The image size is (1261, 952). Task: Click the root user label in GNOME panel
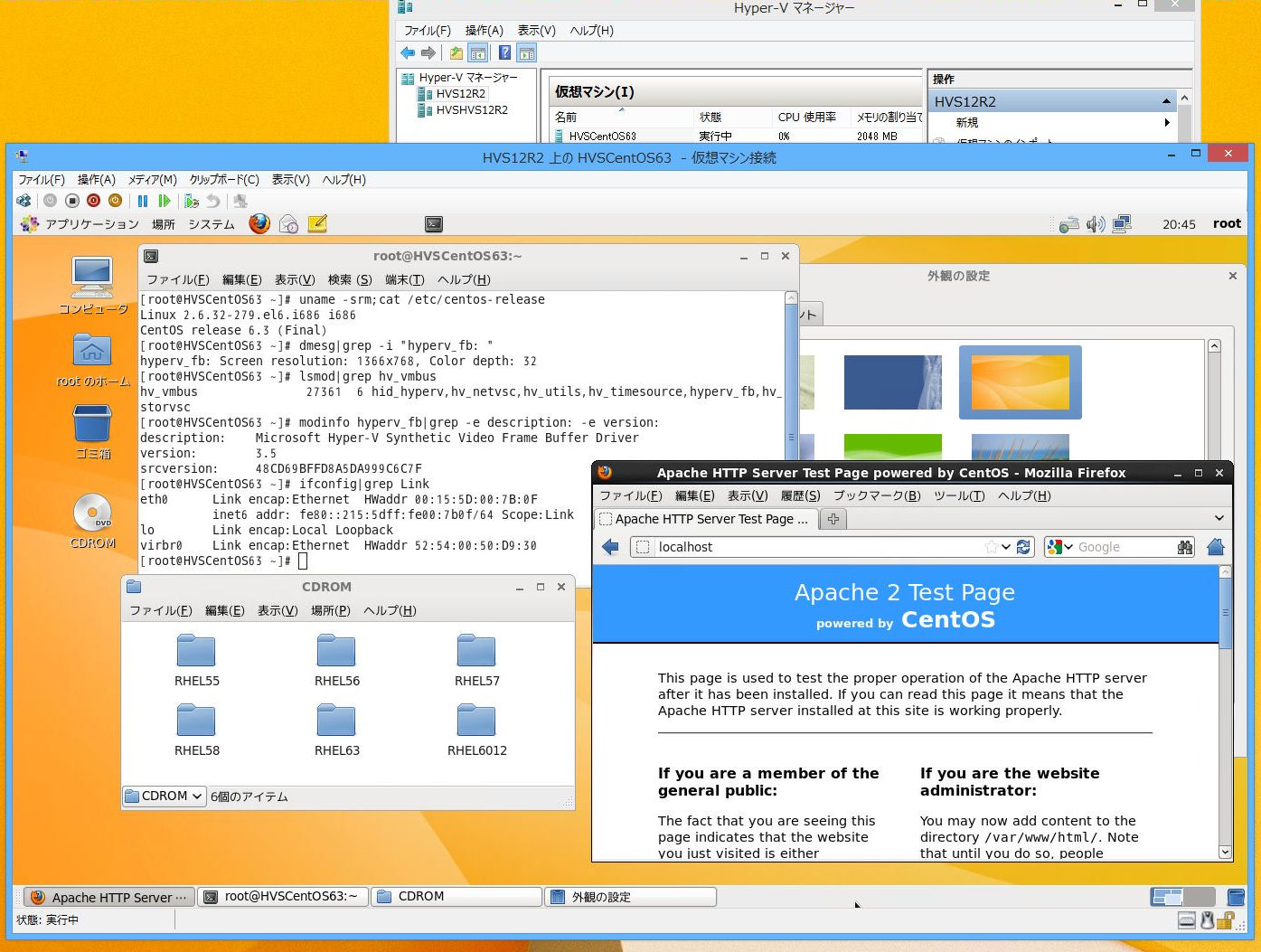[1227, 224]
